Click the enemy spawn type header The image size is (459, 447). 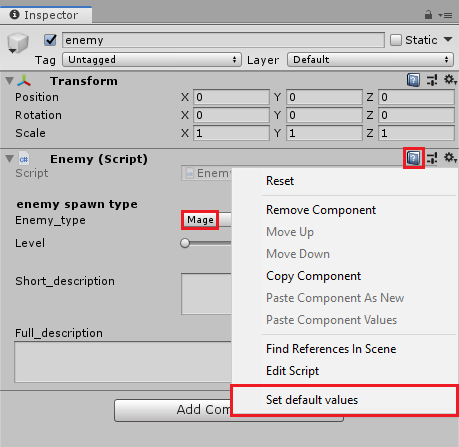point(77,204)
